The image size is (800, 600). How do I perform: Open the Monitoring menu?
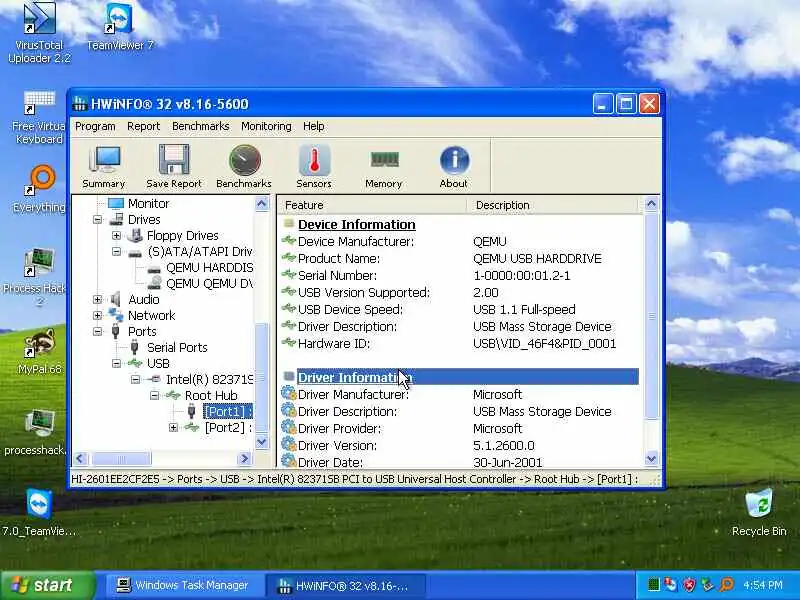266,126
